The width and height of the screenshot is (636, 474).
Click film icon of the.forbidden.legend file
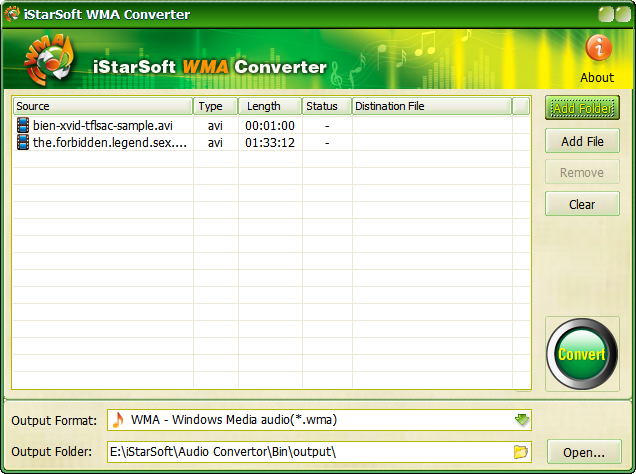pos(23,143)
